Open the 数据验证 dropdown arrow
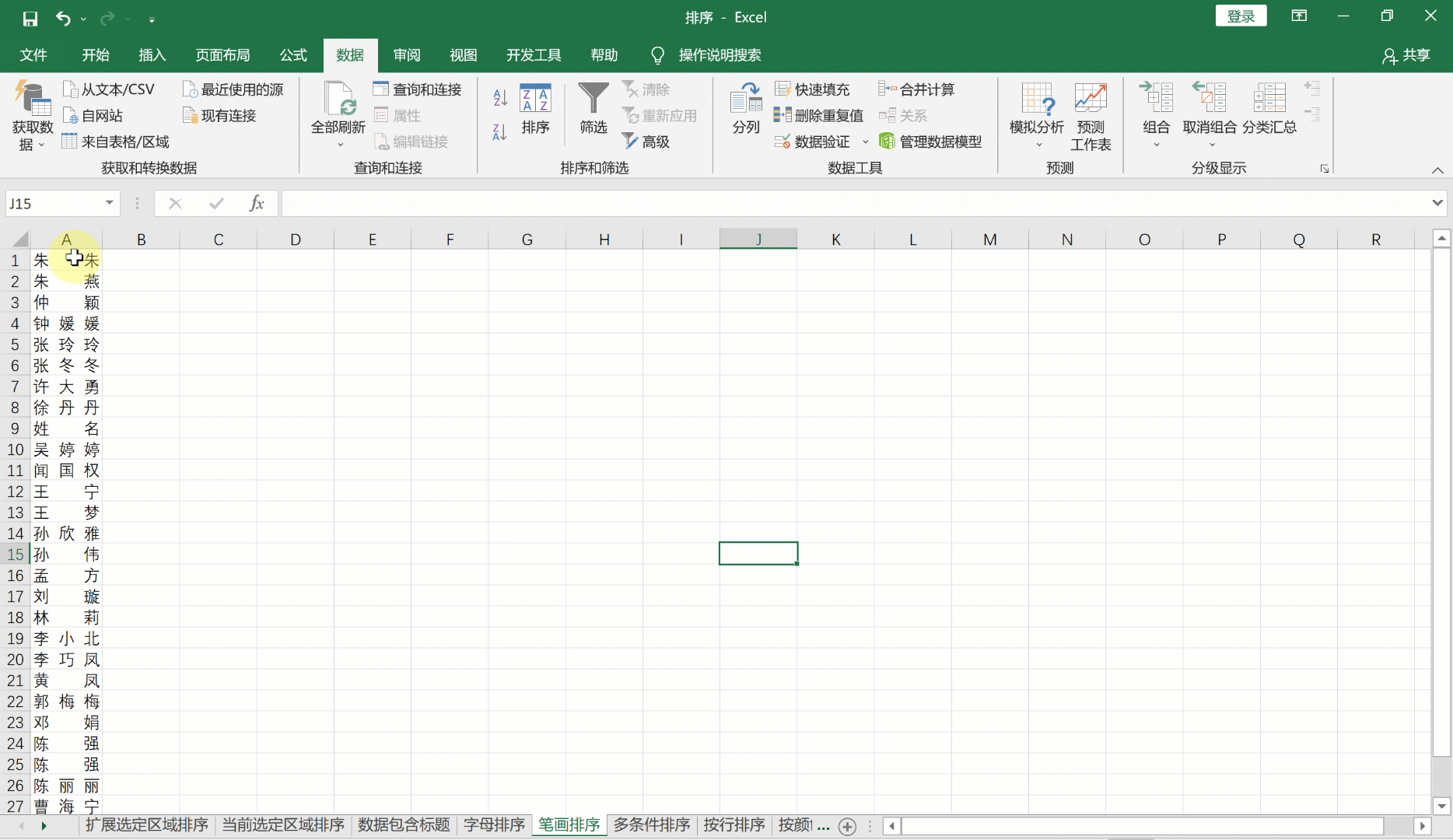 866,142
